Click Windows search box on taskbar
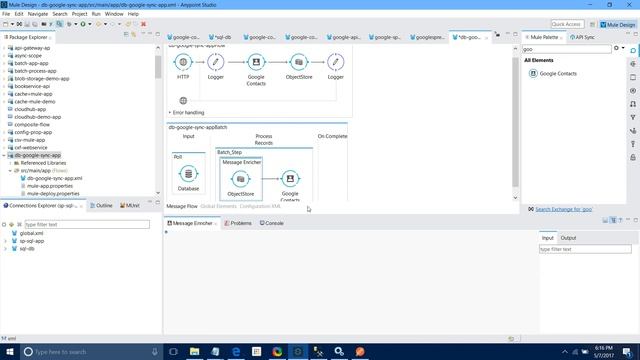Viewport: 640px width, 360px height. pyautogui.click(x=91, y=351)
